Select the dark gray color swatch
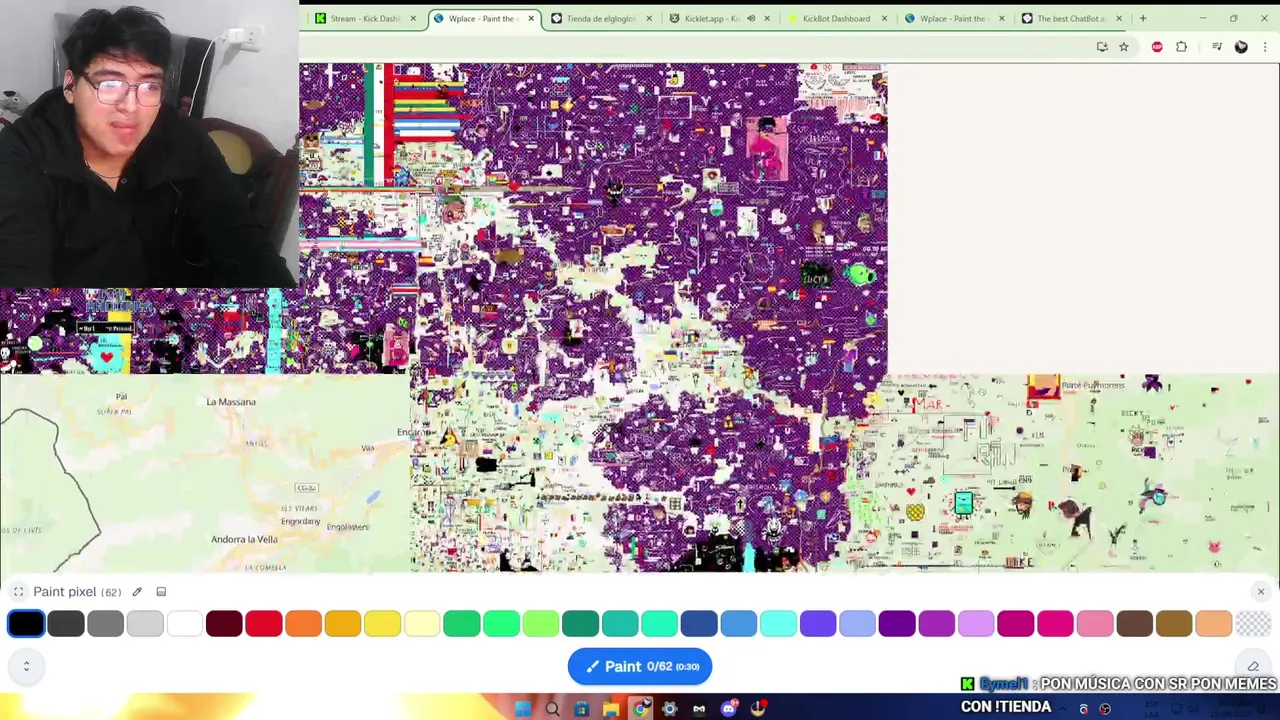The height and width of the screenshot is (720, 1280). [x=66, y=624]
